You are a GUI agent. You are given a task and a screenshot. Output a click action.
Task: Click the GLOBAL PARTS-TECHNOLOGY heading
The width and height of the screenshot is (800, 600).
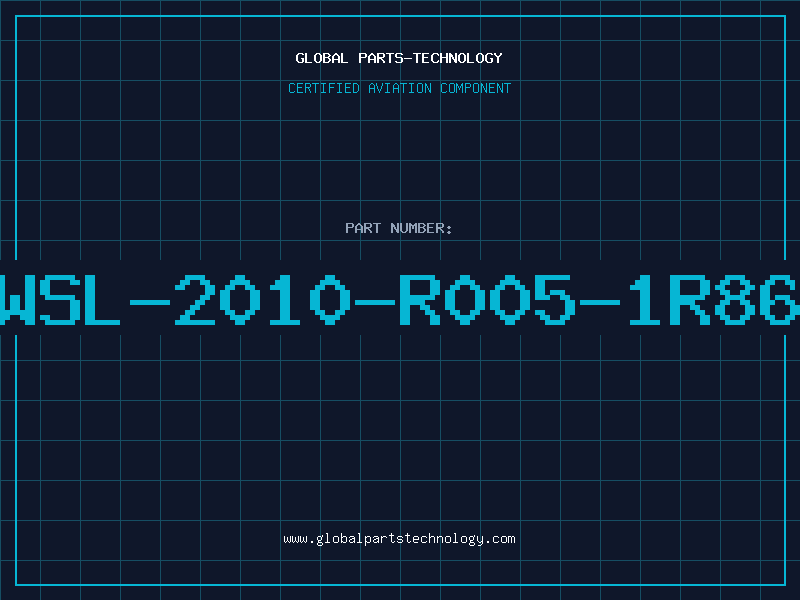pyautogui.click(x=399, y=58)
